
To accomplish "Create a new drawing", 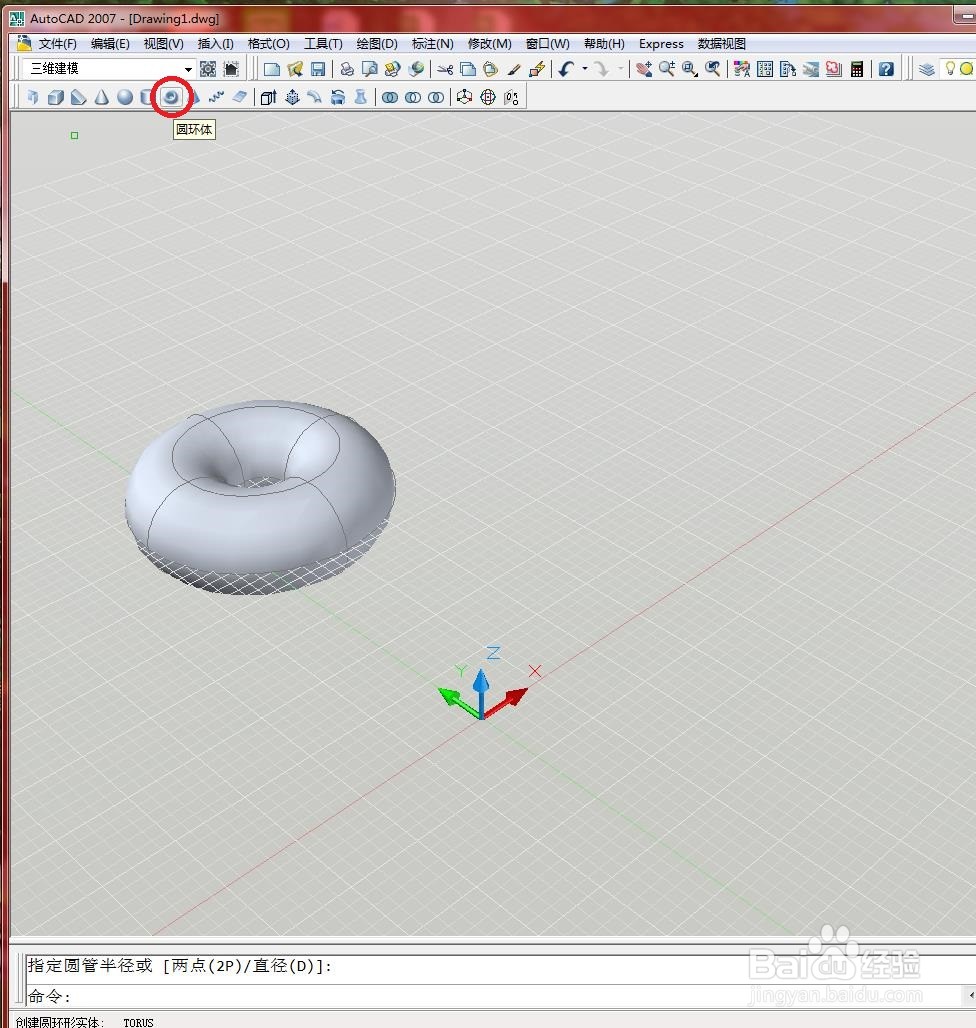I will 271,69.
